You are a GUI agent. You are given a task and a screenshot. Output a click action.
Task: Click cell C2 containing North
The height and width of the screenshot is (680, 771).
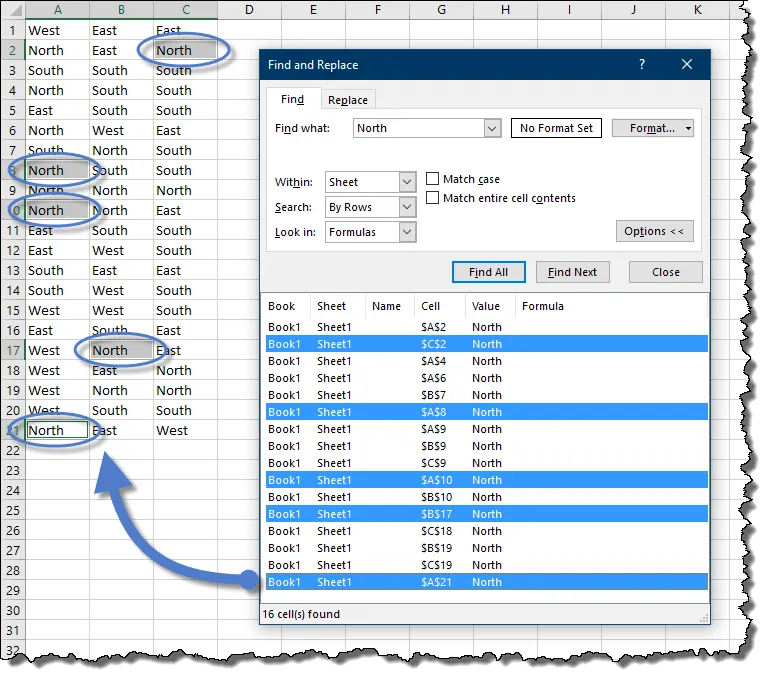pyautogui.click(x=185, y=50)
